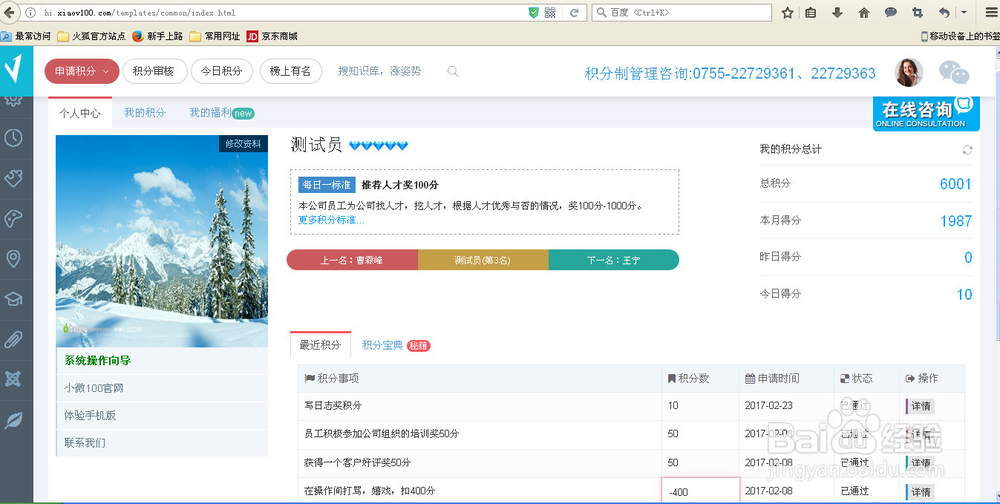
Task: Switch to 个人中心 tab
Action: pos(80,113)
